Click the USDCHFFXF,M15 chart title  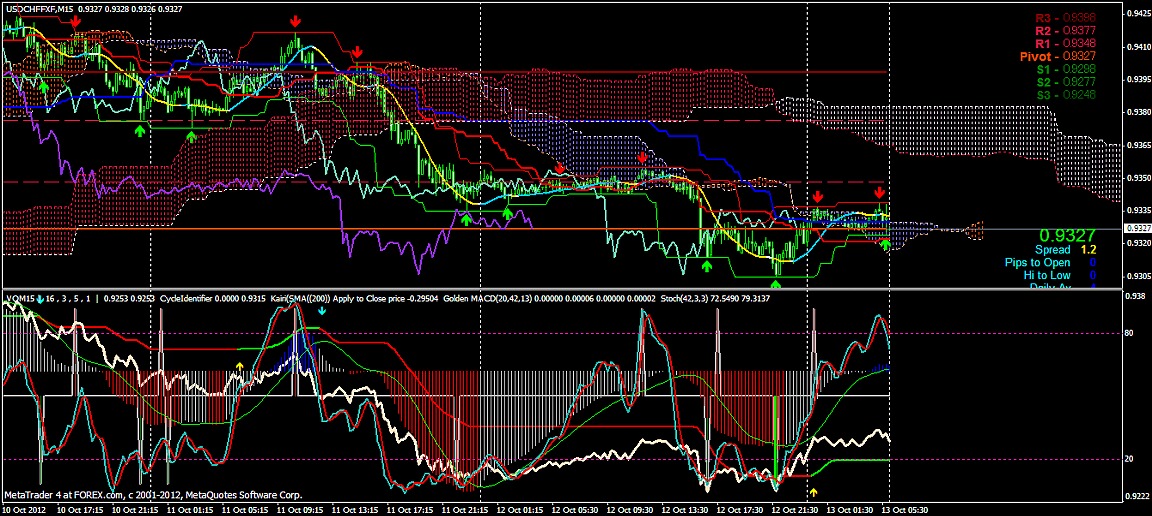coord(38,8)
